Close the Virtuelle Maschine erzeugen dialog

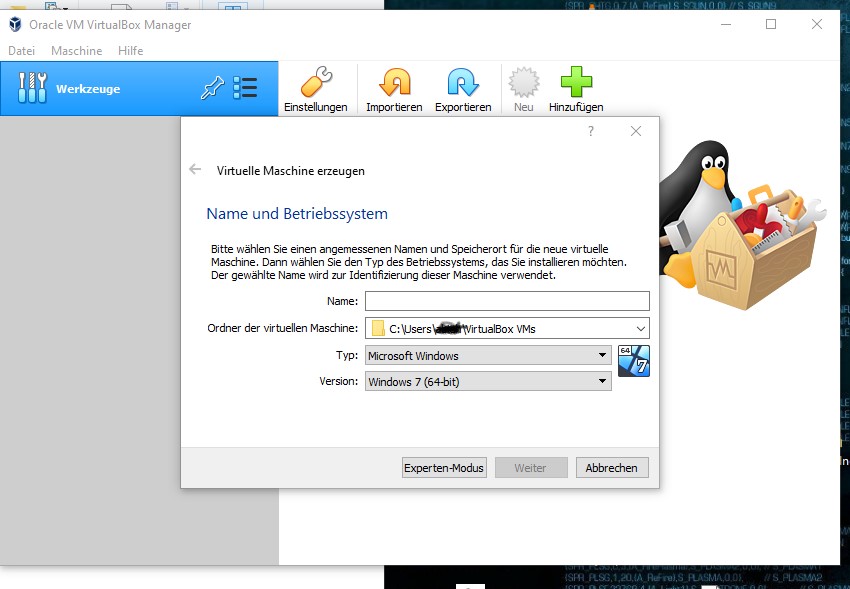pos(636,131)
